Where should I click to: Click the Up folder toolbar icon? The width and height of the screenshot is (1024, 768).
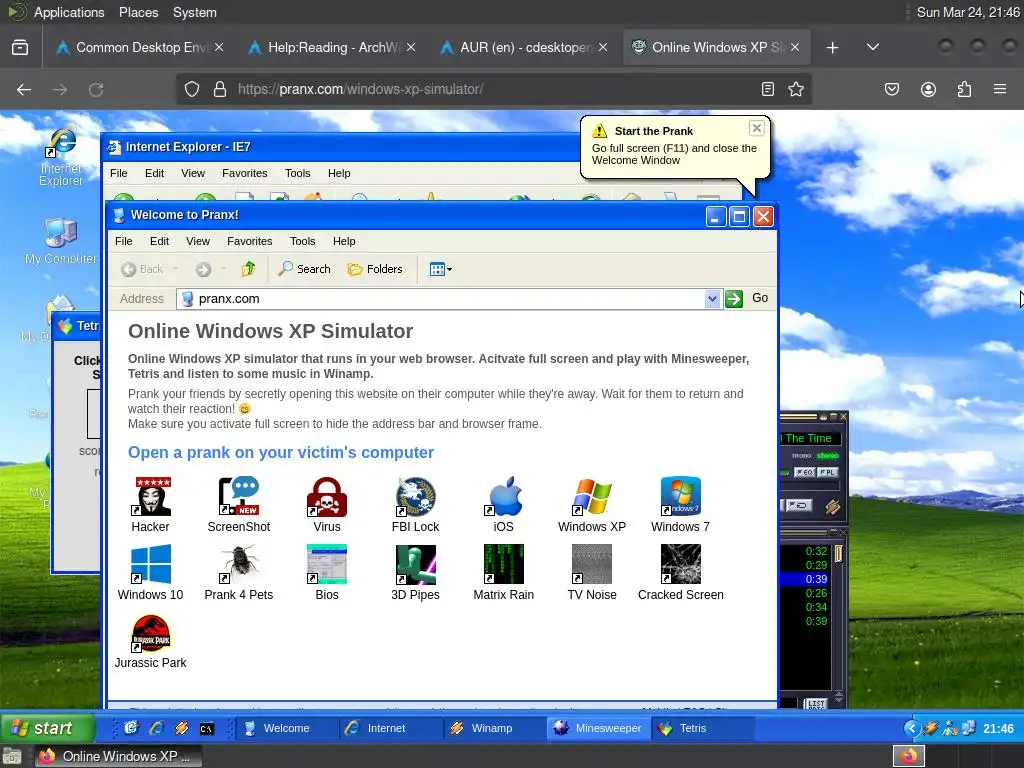pyautogui.click(x=248, y=269)
